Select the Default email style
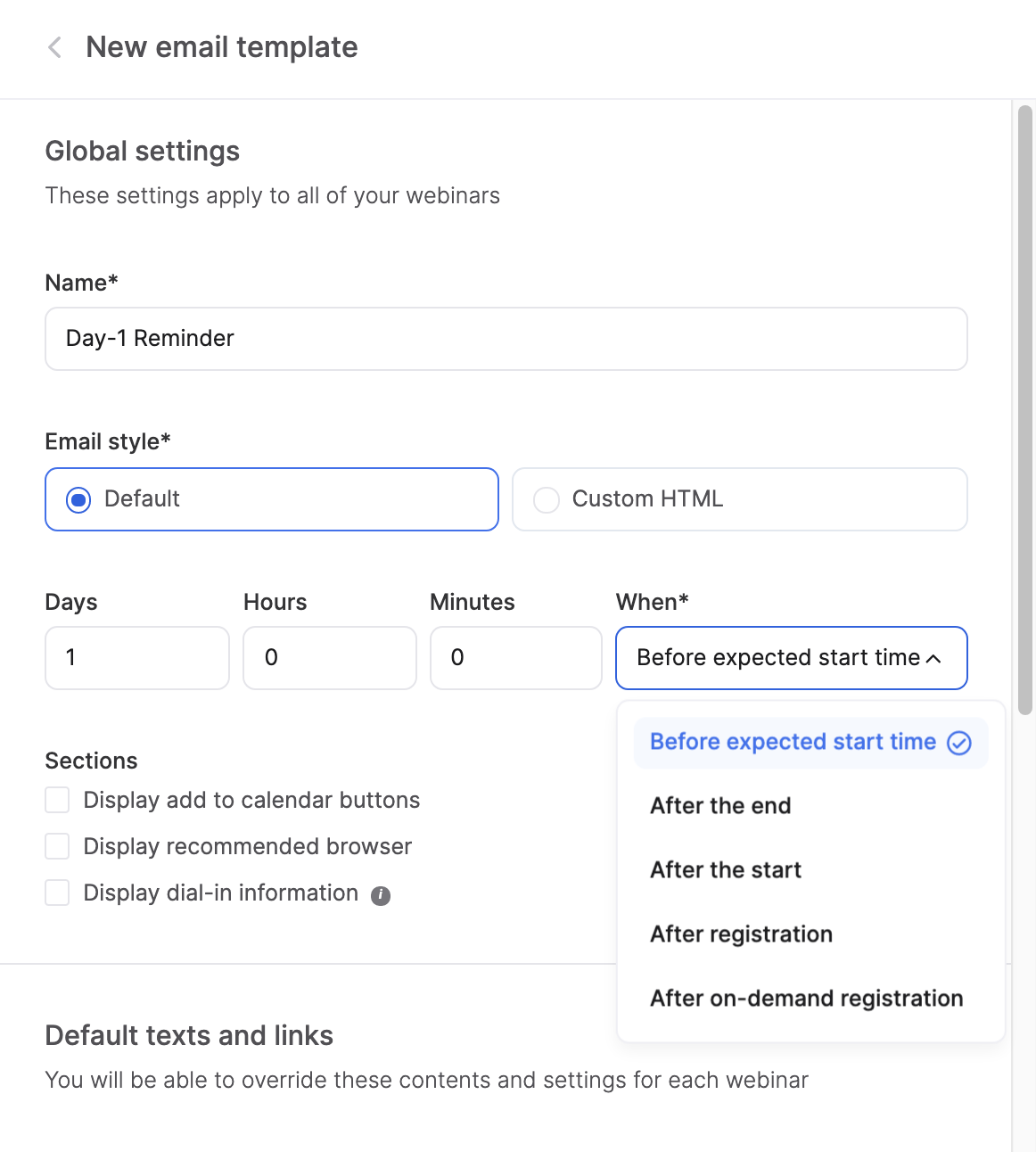Image resolution: width=1036 pixels, height=1152 pixels. click(x=78, y=499)
